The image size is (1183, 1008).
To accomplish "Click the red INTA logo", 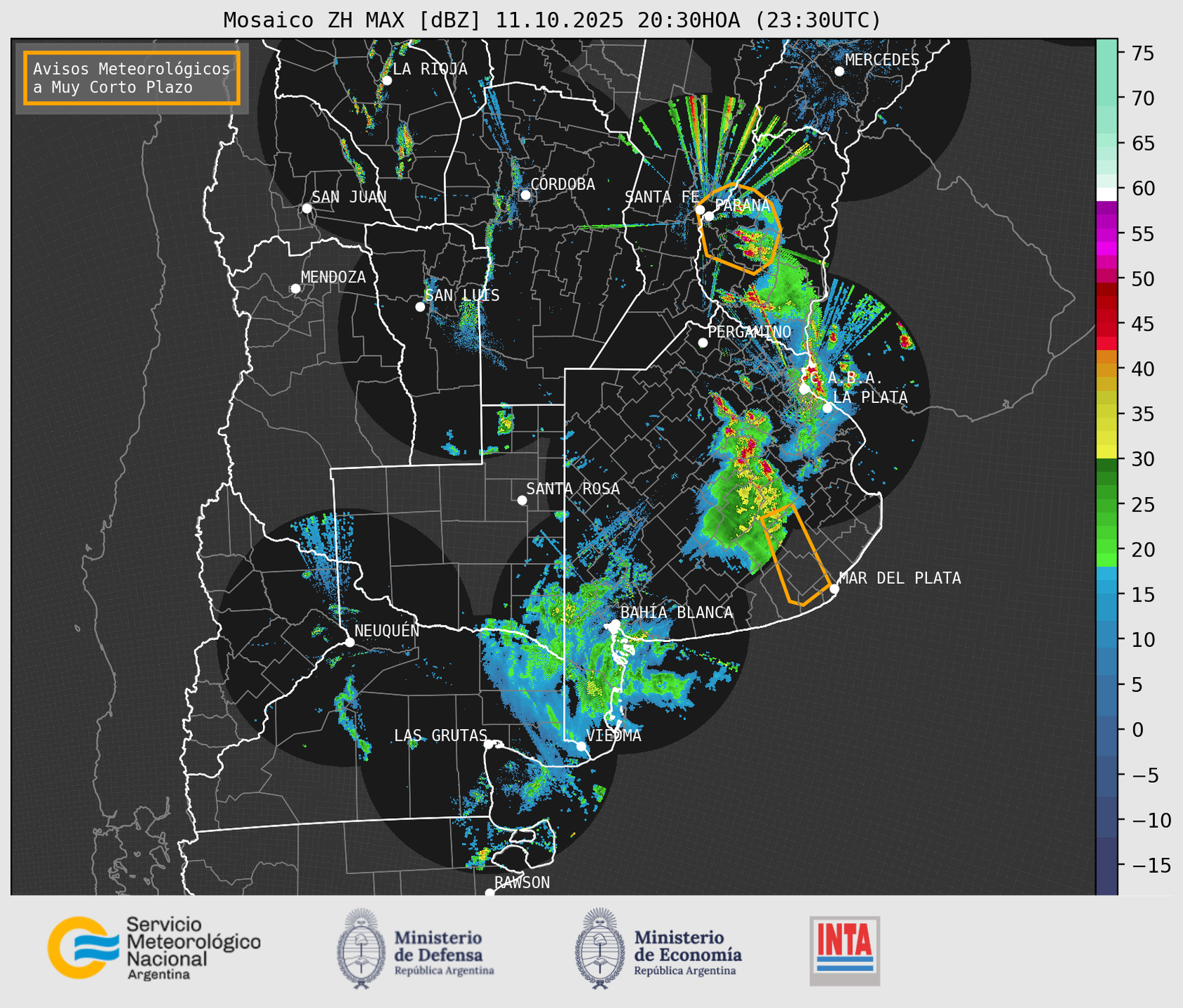I will coord(845,951).
